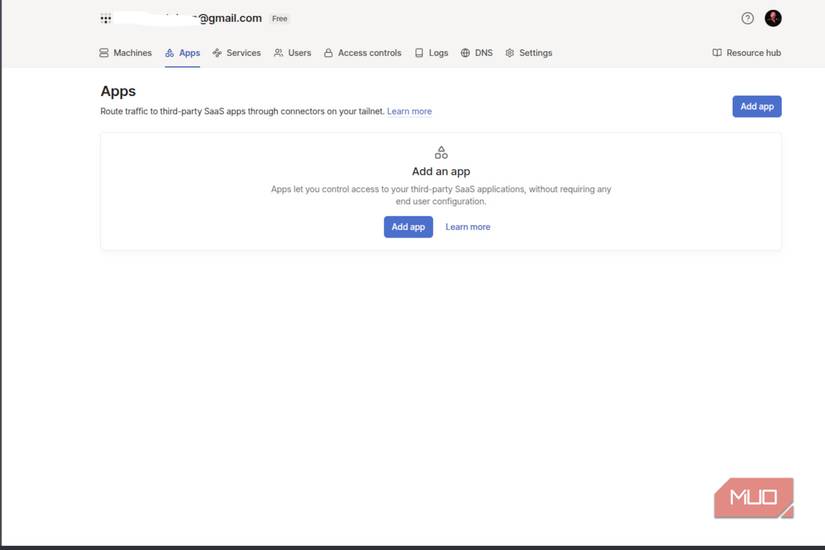Open the Settings tab
The height and width of the screenshot is (550, 825).
pos(529,53)
